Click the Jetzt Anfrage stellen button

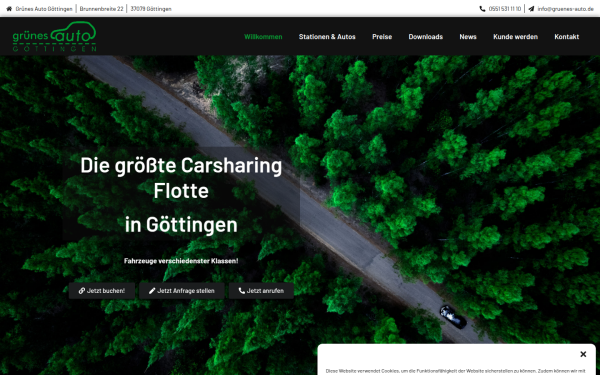182,291
